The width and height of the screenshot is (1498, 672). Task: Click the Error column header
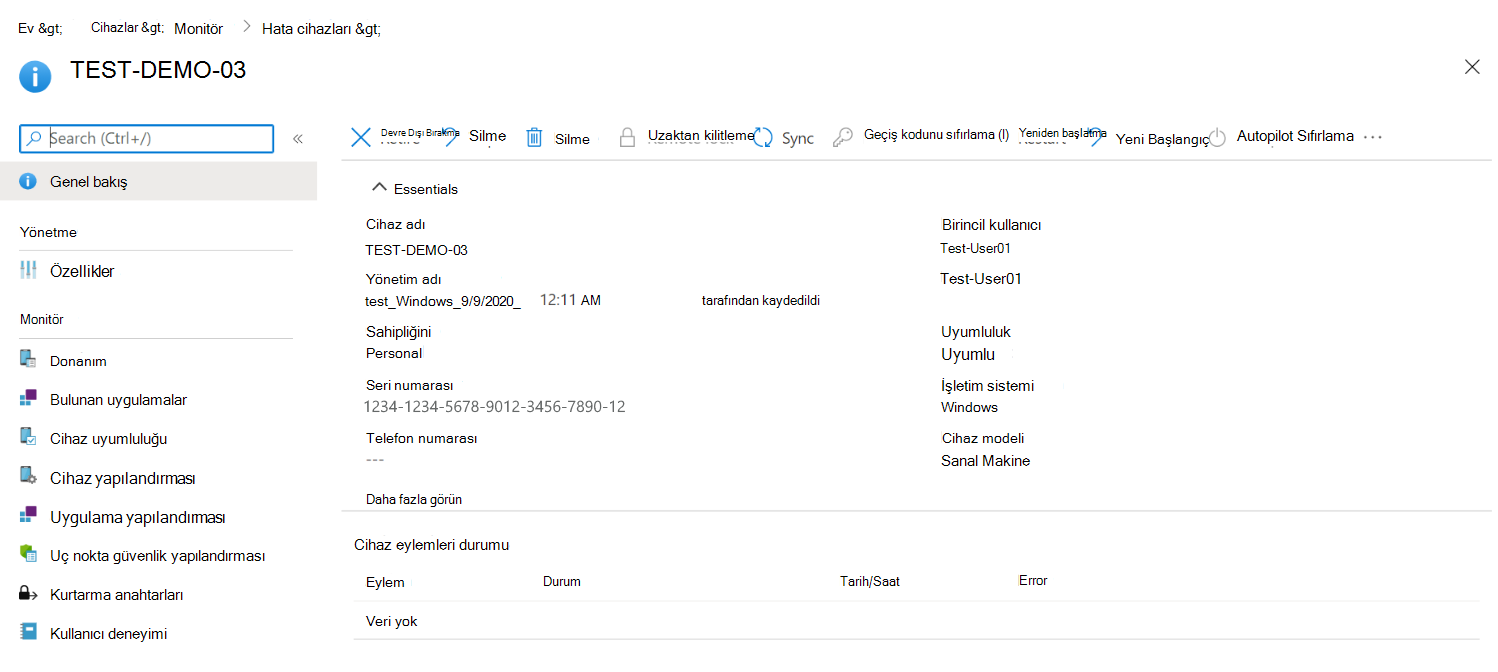pos(1033,580)
